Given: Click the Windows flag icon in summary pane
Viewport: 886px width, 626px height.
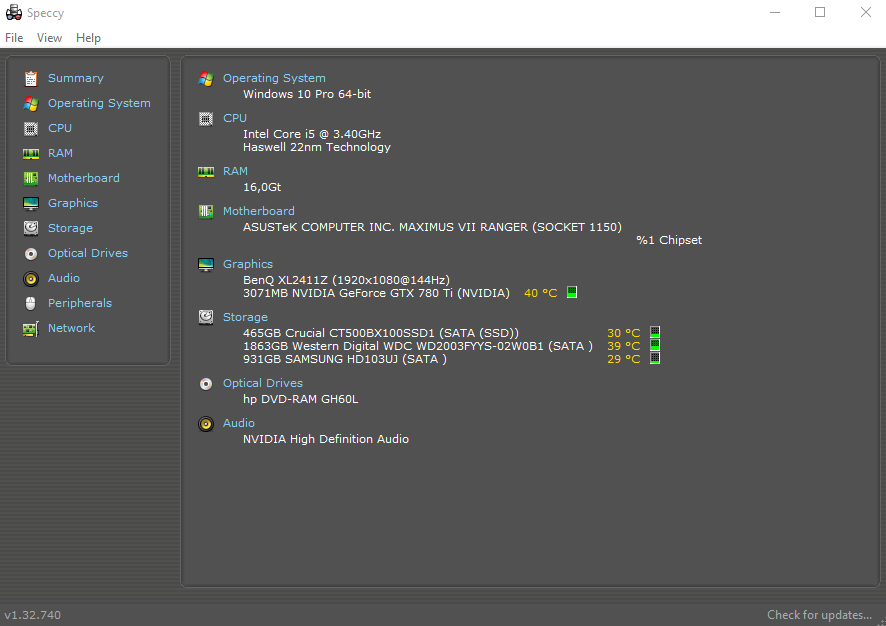Looking at the screenshot, I should (206, 79).
